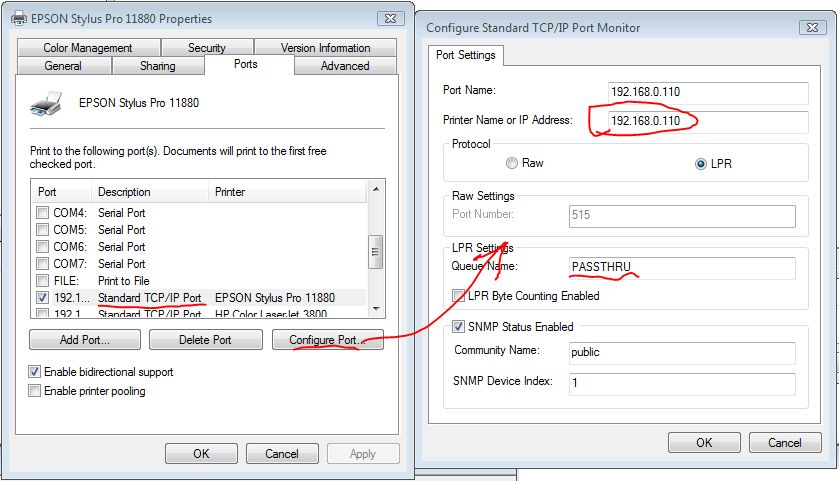
Task: Click the port list scroll down arrow
Action: tap(376, 309)
